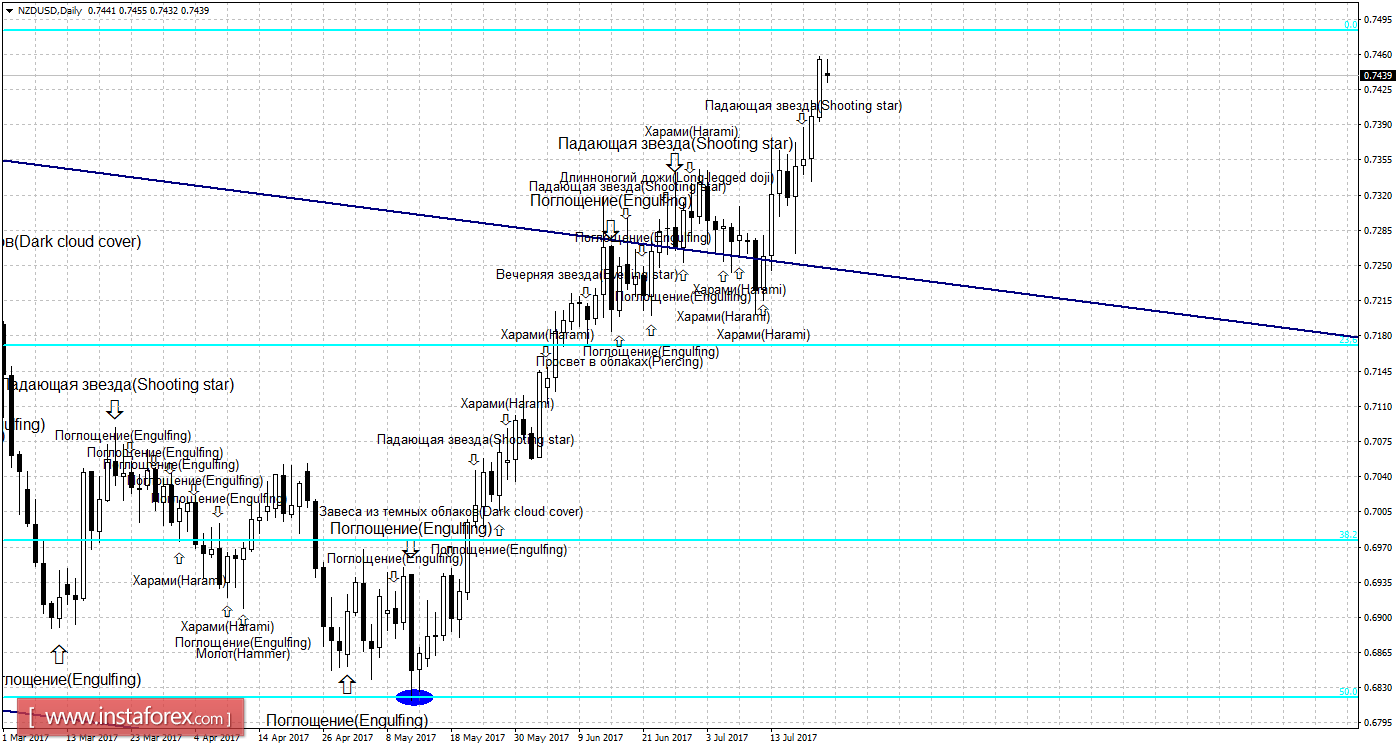Select the cyan Fibonacci line labeled 50.0
The image size is (1398, 749).
(680, 696)
